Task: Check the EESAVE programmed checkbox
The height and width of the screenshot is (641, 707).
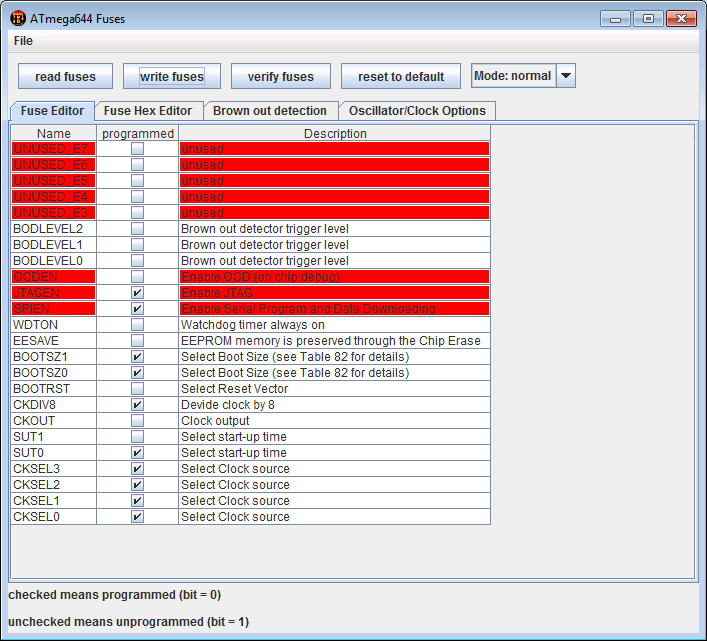Action: point(138,341)
